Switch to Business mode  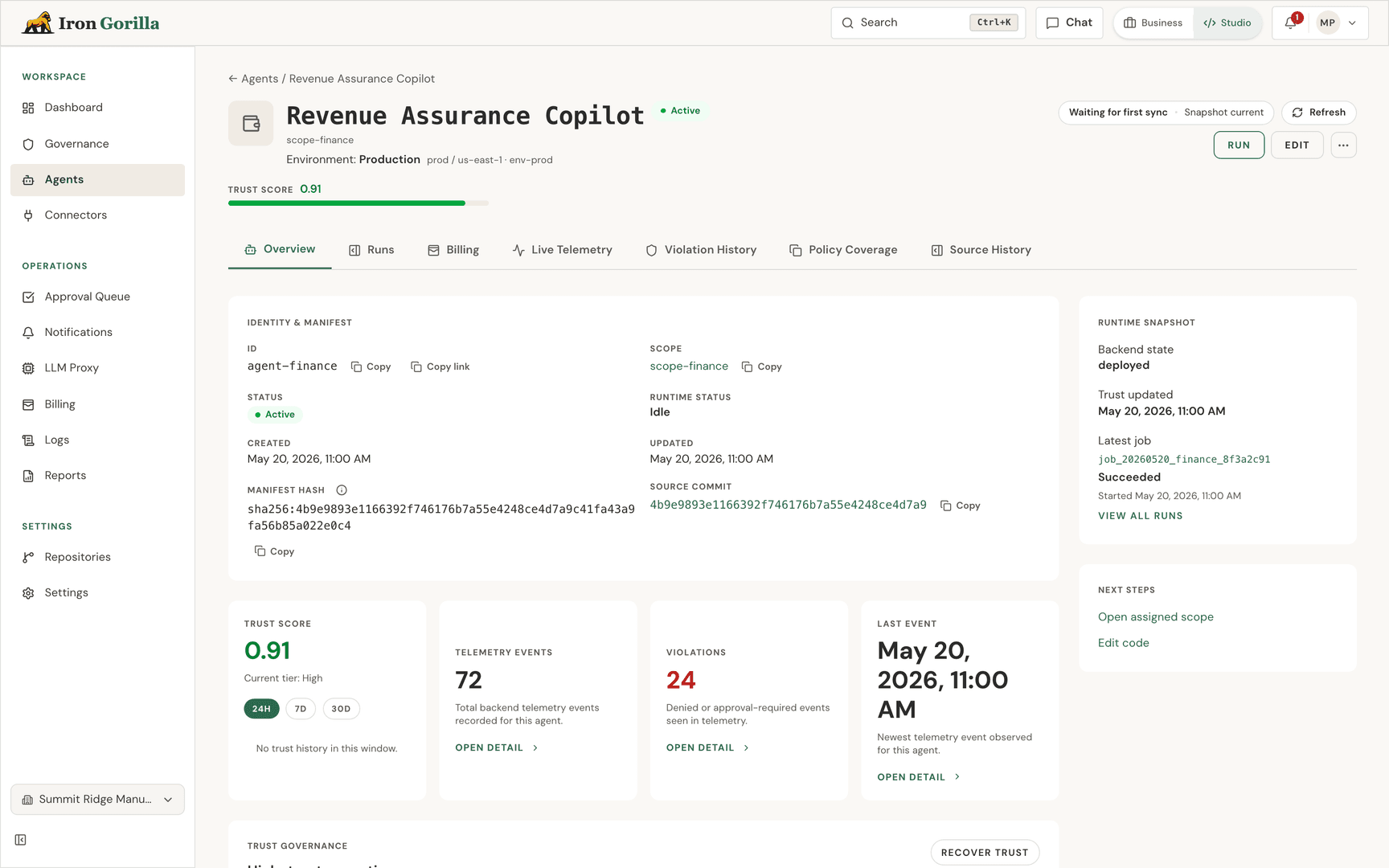pyautogui.click(x=1153, y=23)
